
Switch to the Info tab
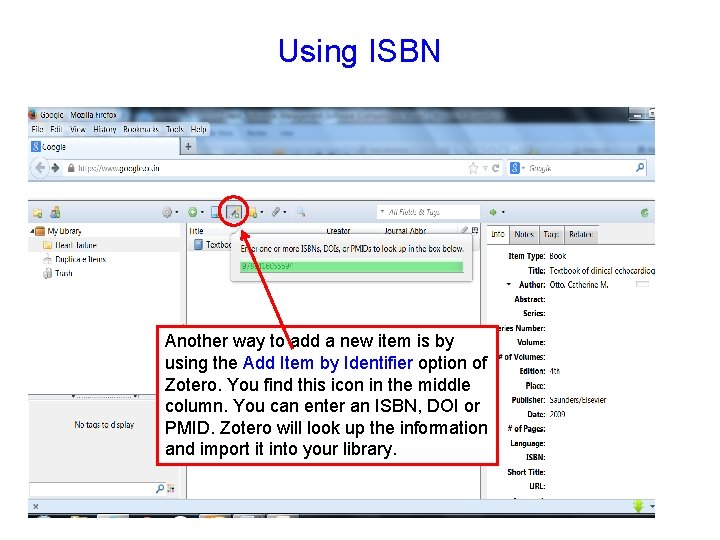pyautogui.click(x=498, y=234)
